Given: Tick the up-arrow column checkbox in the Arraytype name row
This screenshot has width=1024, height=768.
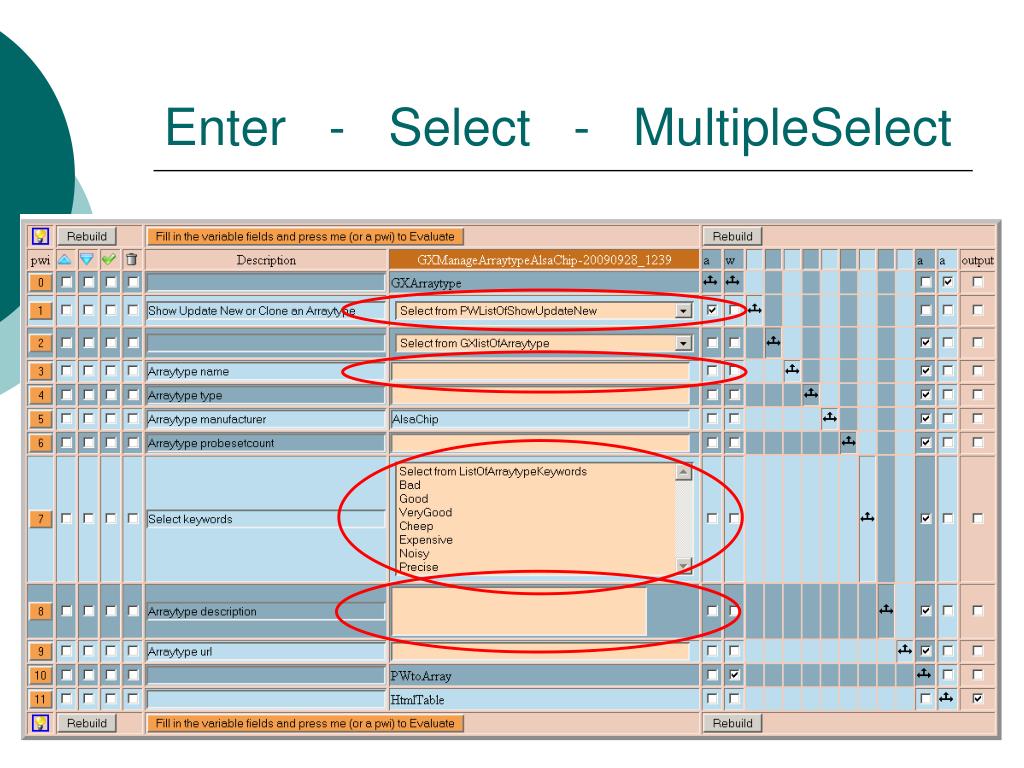Looking at the screenshot, I should pos(66,371).
